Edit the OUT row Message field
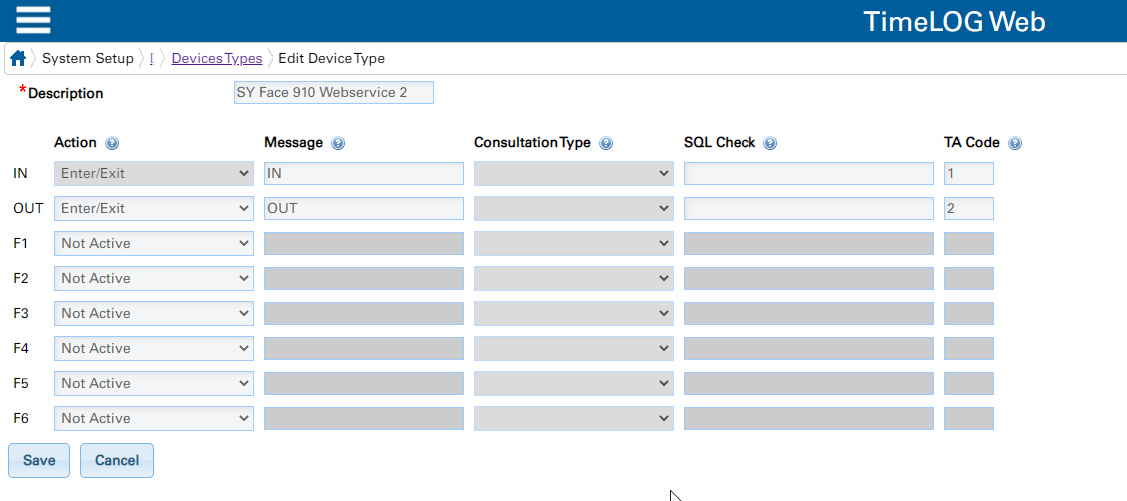This screenshot has height=501, width=1127. point(364,208)
